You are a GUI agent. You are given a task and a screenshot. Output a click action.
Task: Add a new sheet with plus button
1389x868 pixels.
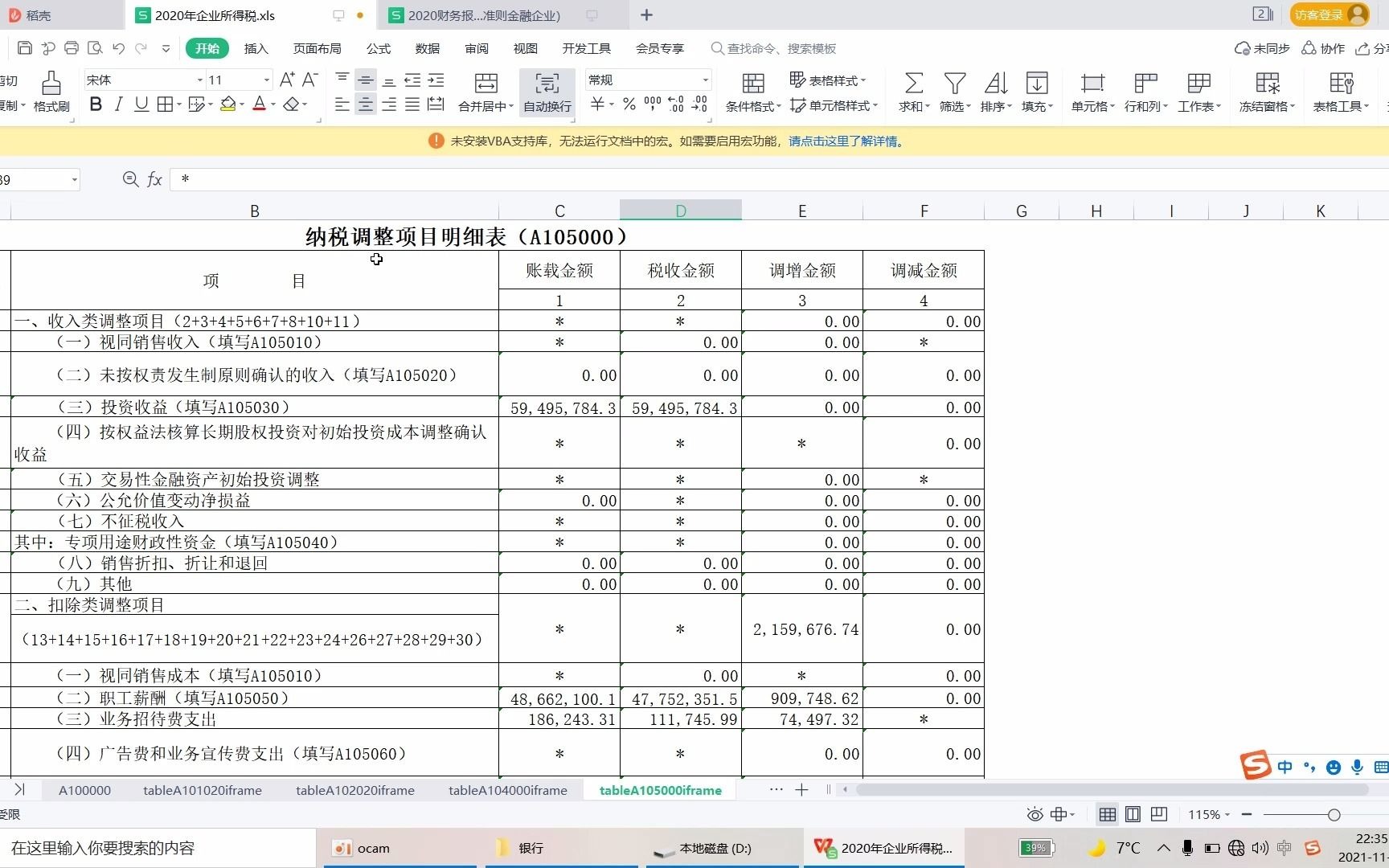[801, 790]
